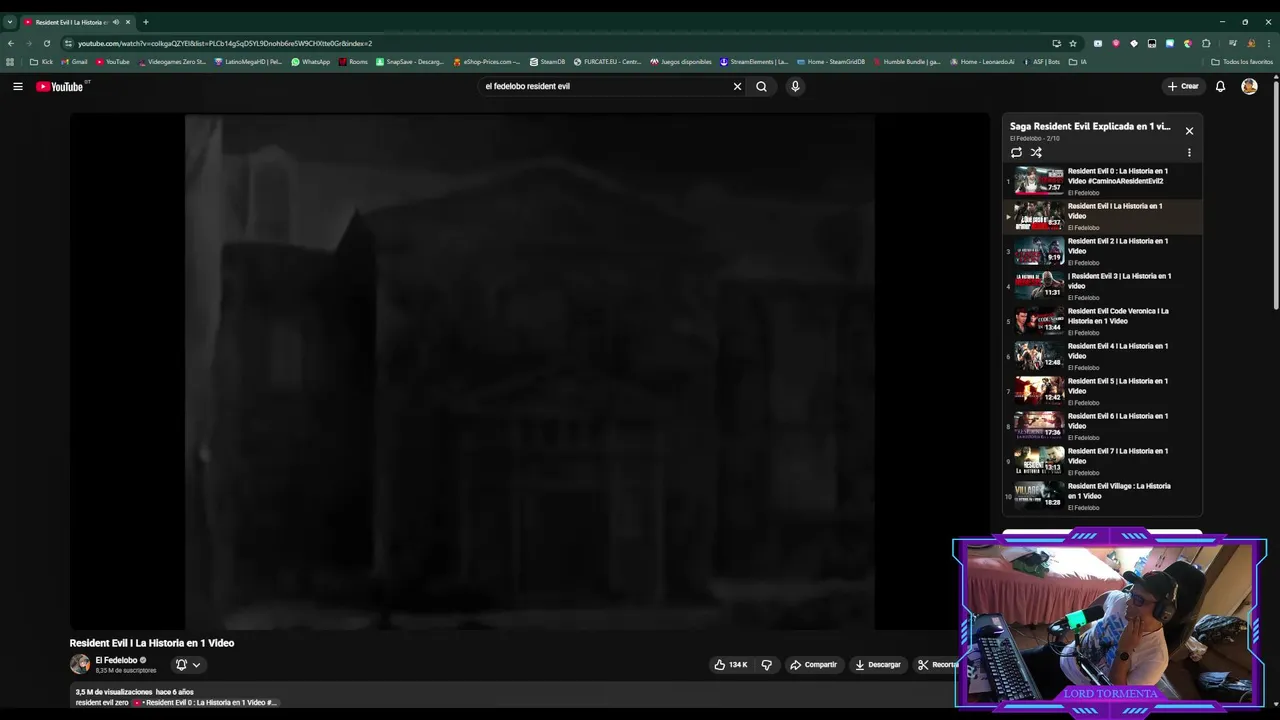Reload the page

[47, 43]
